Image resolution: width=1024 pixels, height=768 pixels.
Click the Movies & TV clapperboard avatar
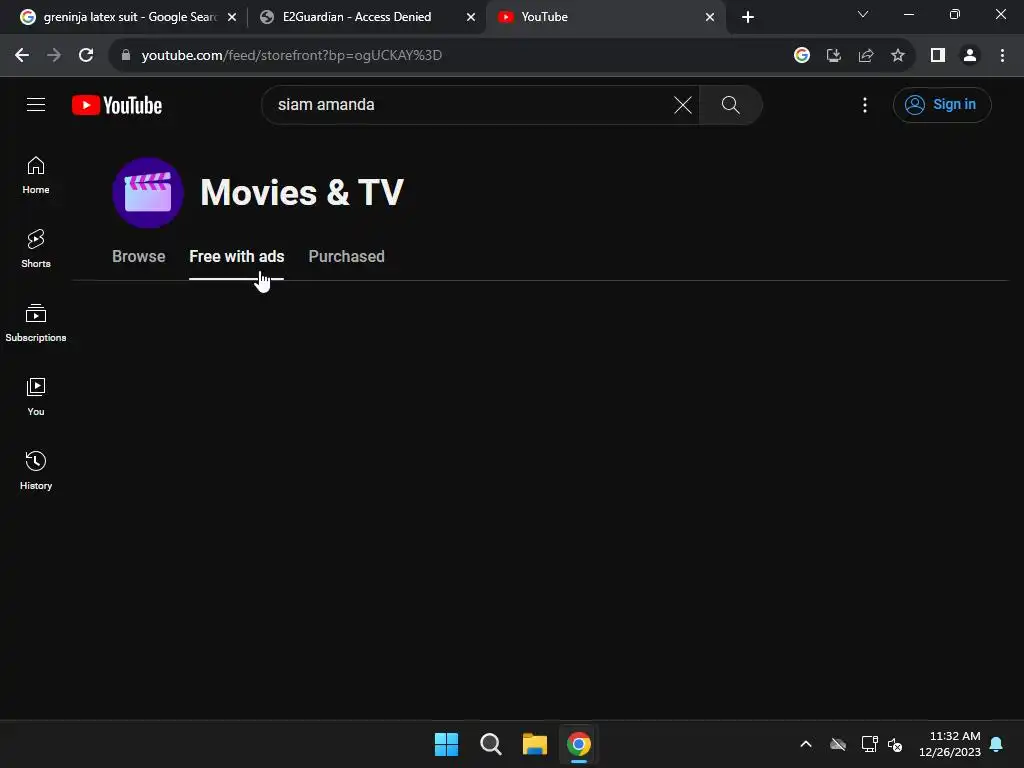tap(148, 193)
